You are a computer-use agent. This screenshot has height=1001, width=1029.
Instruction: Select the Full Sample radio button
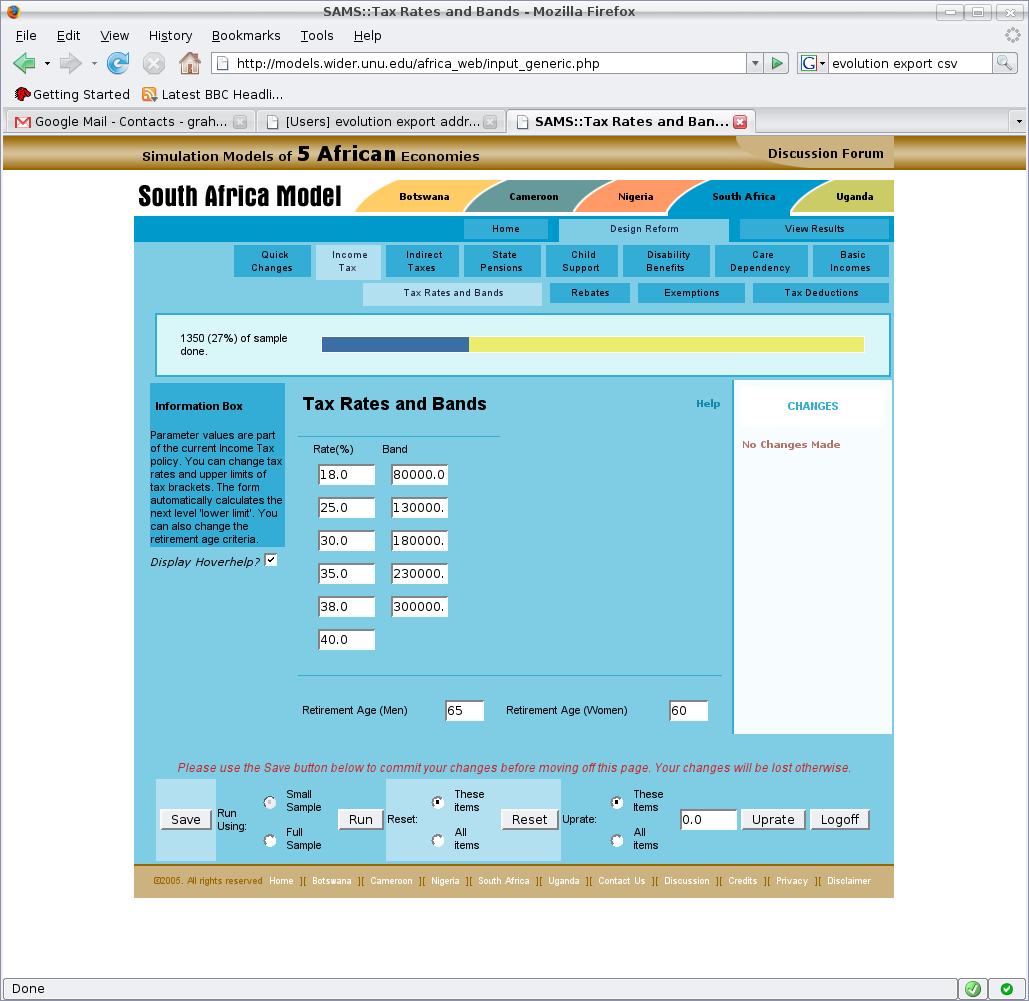(269, 840)
